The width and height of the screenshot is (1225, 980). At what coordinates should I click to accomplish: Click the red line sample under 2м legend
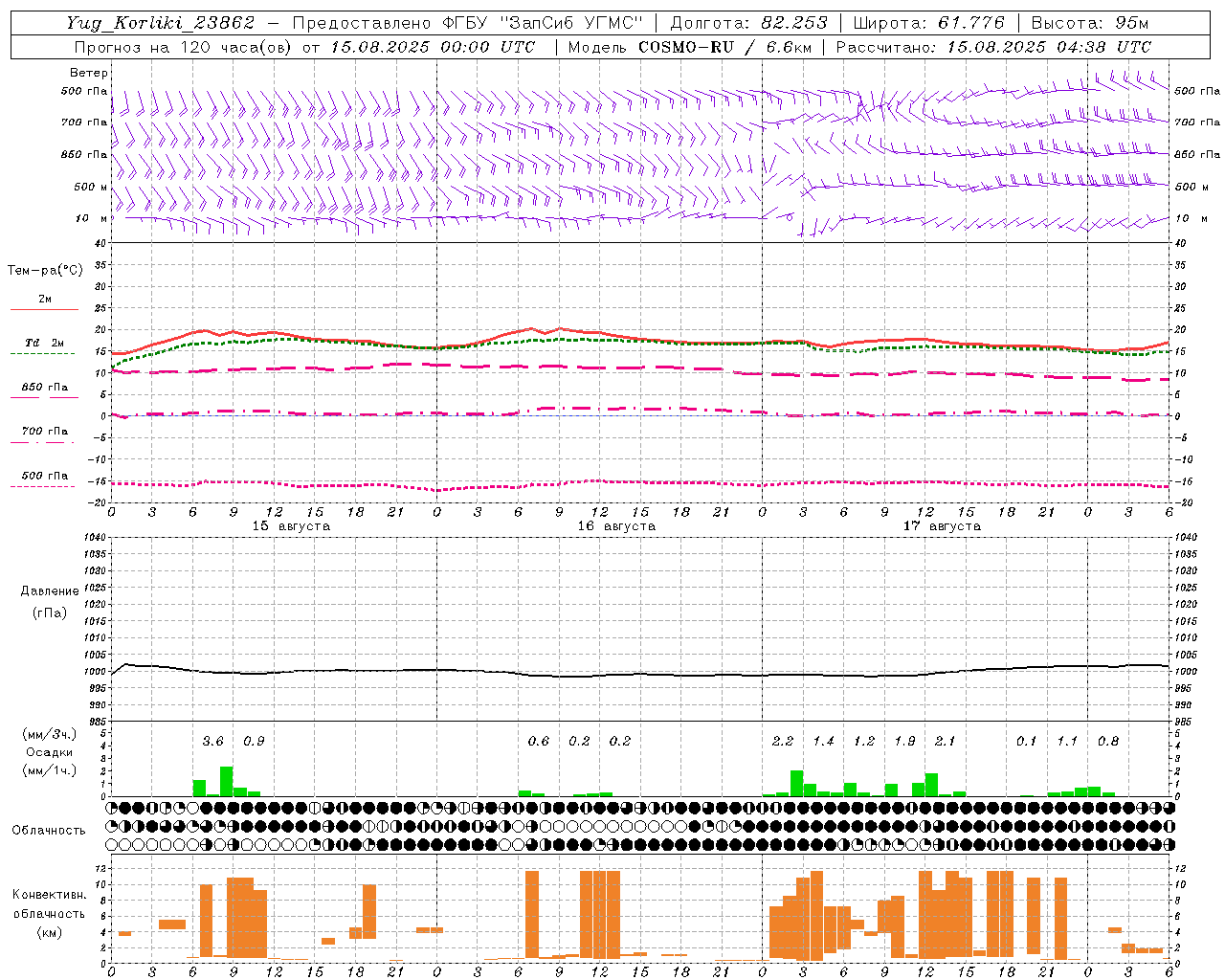point(44,309)
